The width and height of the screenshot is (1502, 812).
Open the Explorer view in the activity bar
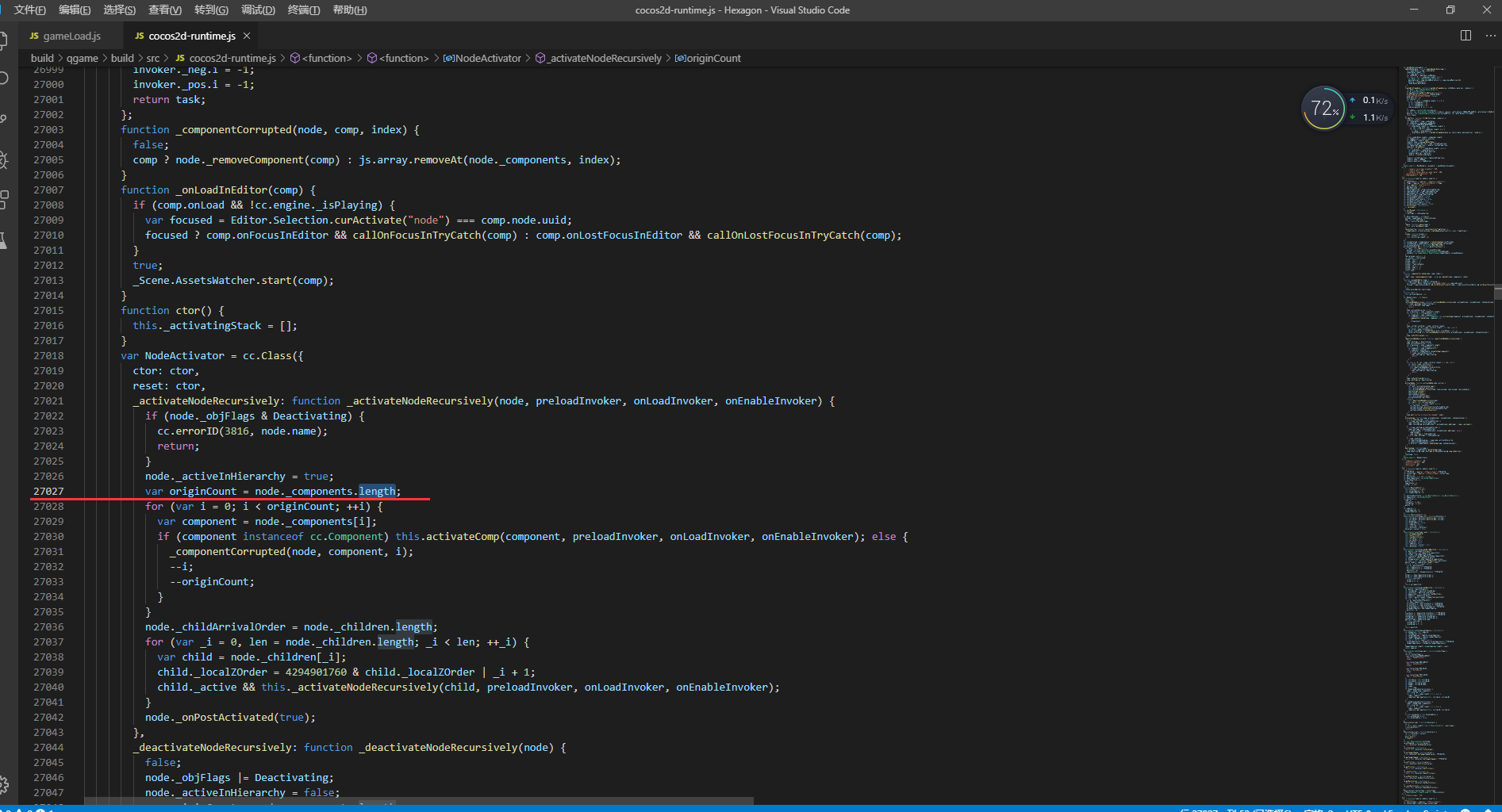[x=3, y=40]
